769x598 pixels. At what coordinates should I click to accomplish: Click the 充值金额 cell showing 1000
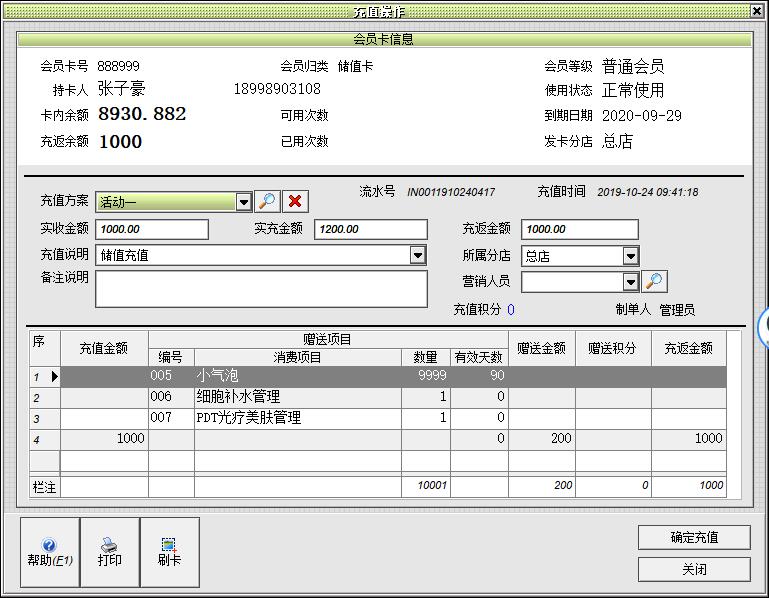104,439
